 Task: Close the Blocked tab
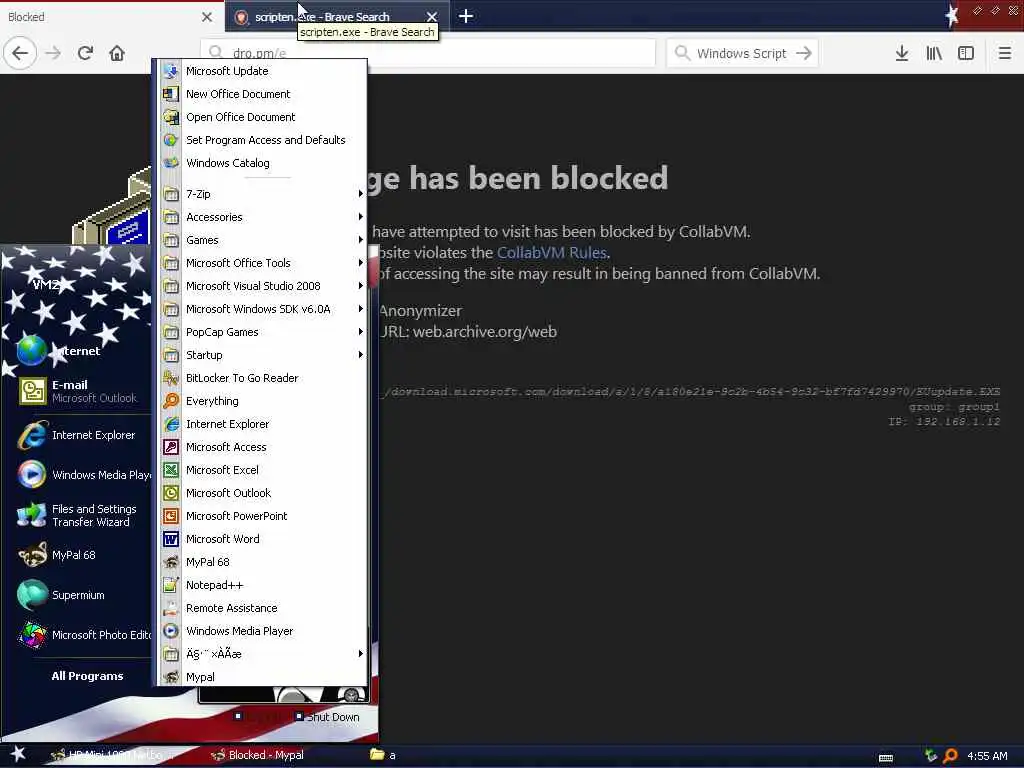point(207,17)
